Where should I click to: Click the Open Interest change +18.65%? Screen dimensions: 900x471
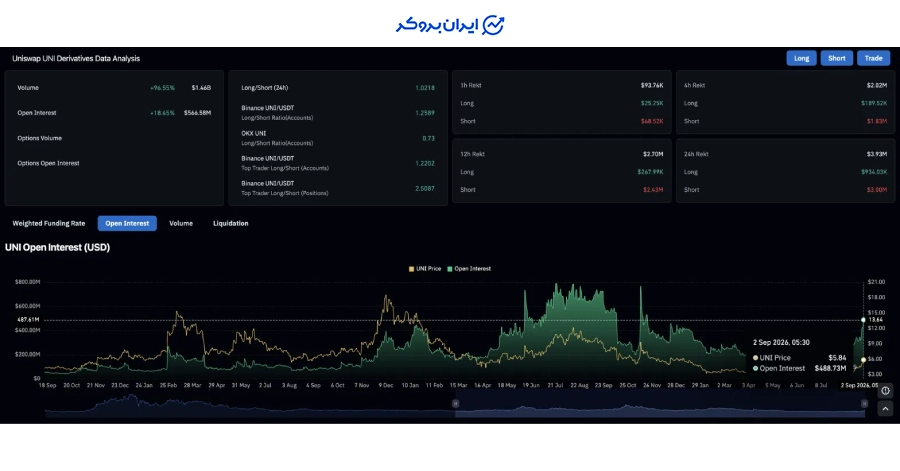[x=162, y=113]
